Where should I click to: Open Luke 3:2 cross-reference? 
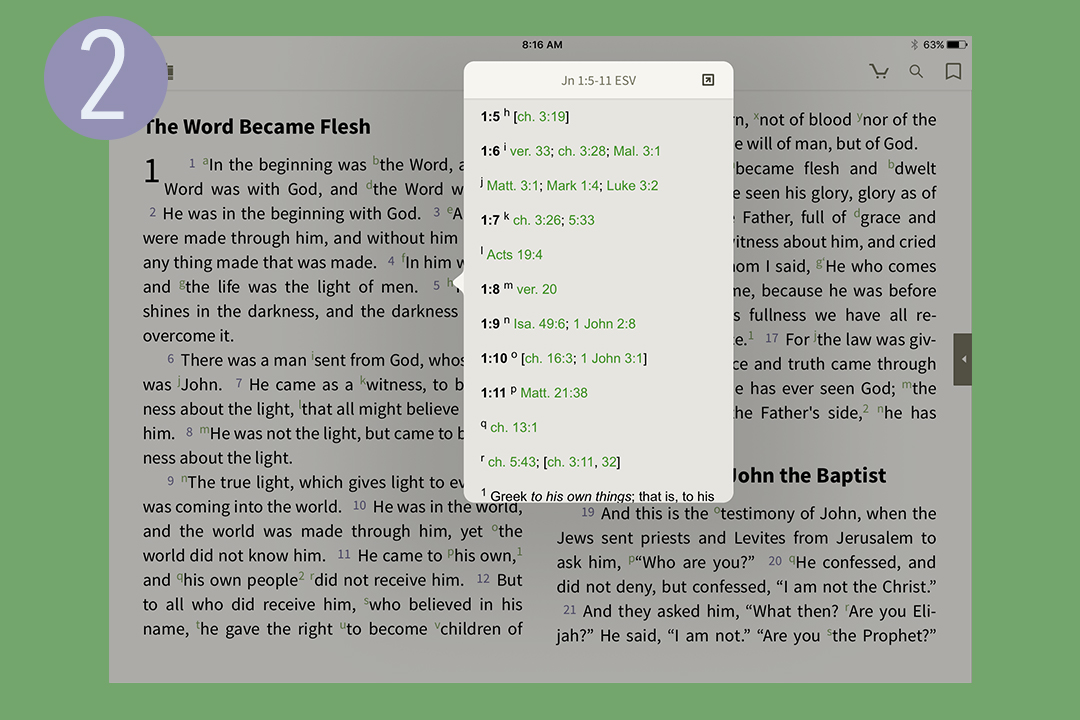(632, 186)
